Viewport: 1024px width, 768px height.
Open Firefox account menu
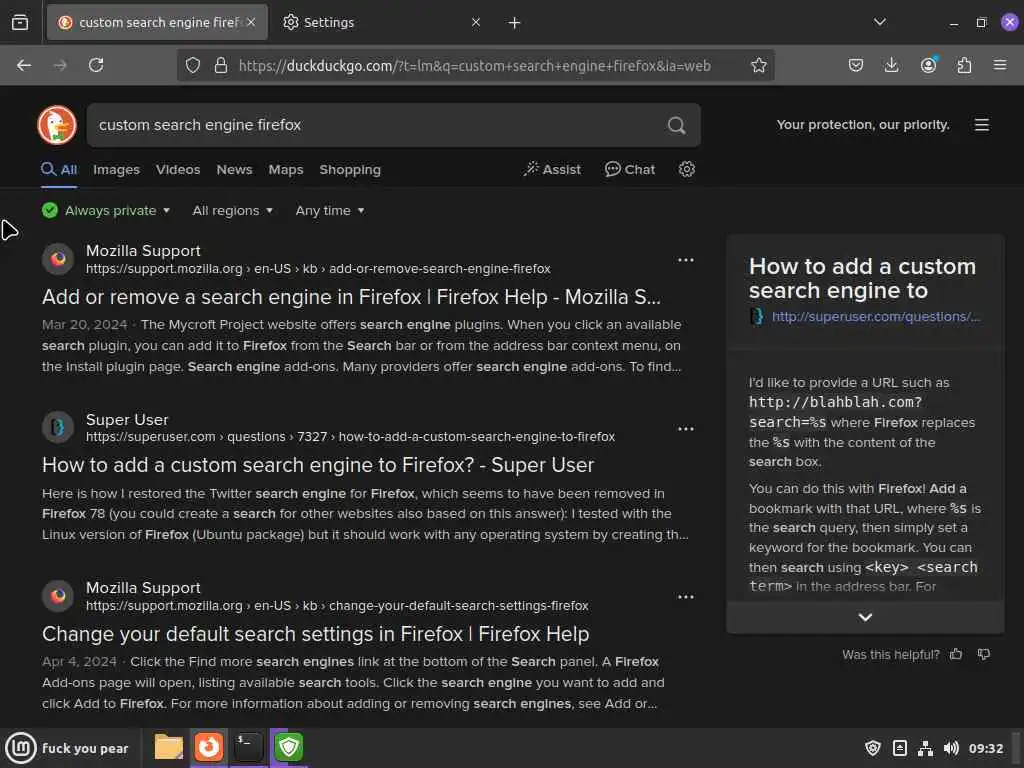pyautogui.click(x=928, y=65)
